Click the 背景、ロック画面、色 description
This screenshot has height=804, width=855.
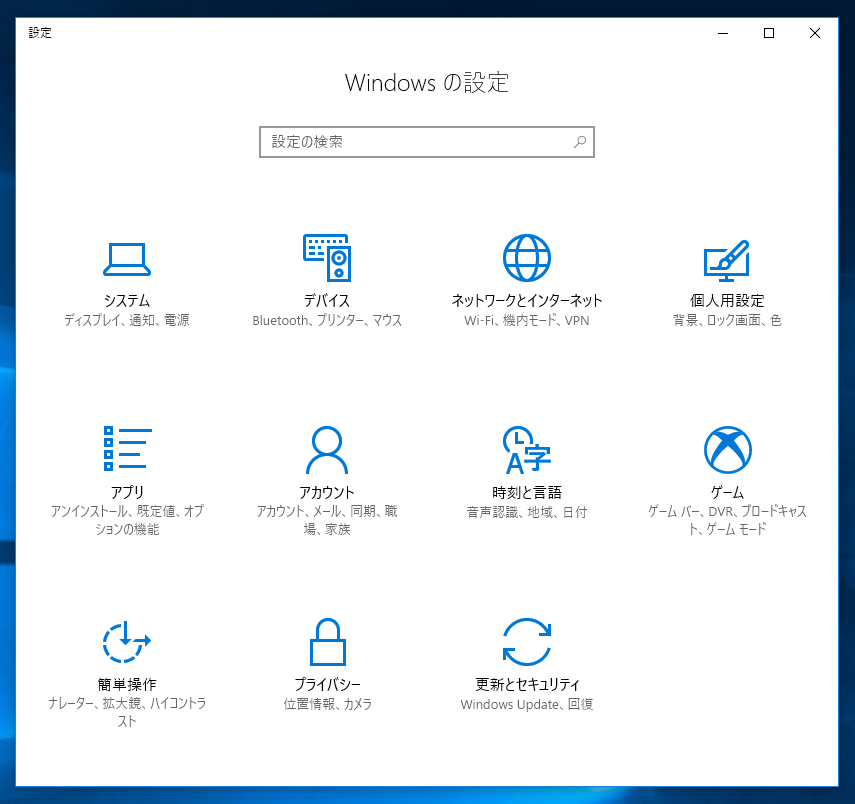727,320
